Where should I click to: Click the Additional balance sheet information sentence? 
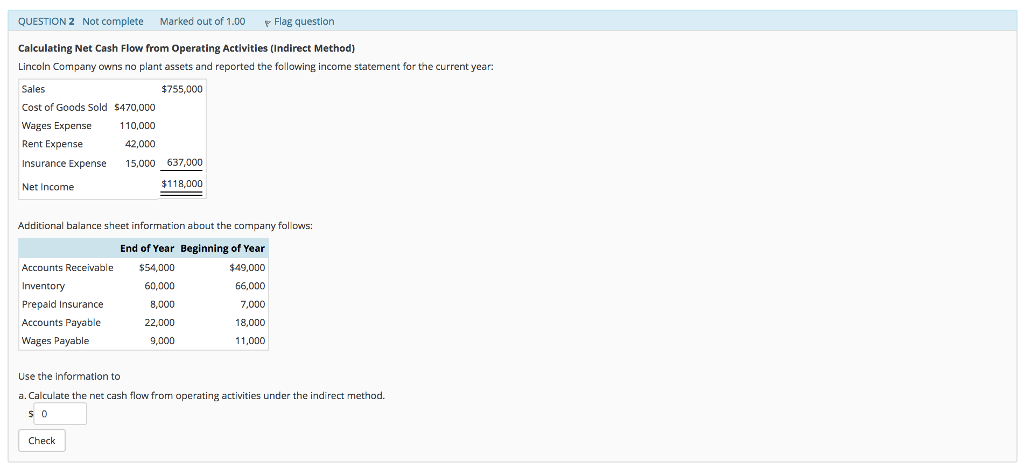(165, 225)
